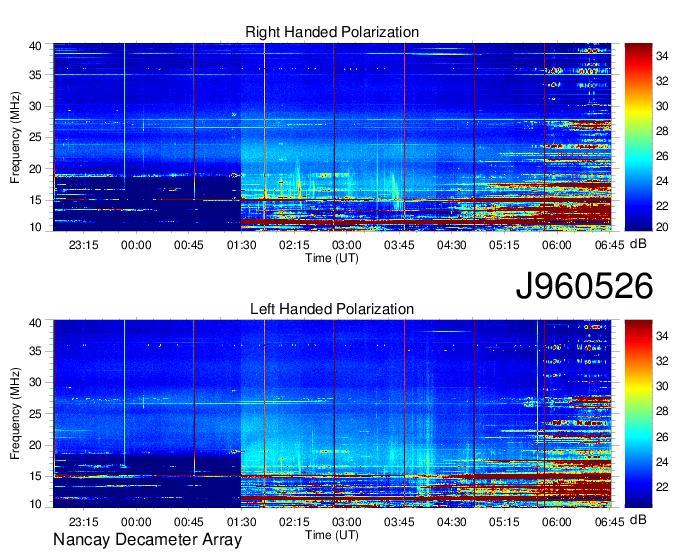Click 26 dB tick on Left Handed colorbar
Image resolution: width=680 pixels, height=552 pixels.
click(662, 437)
